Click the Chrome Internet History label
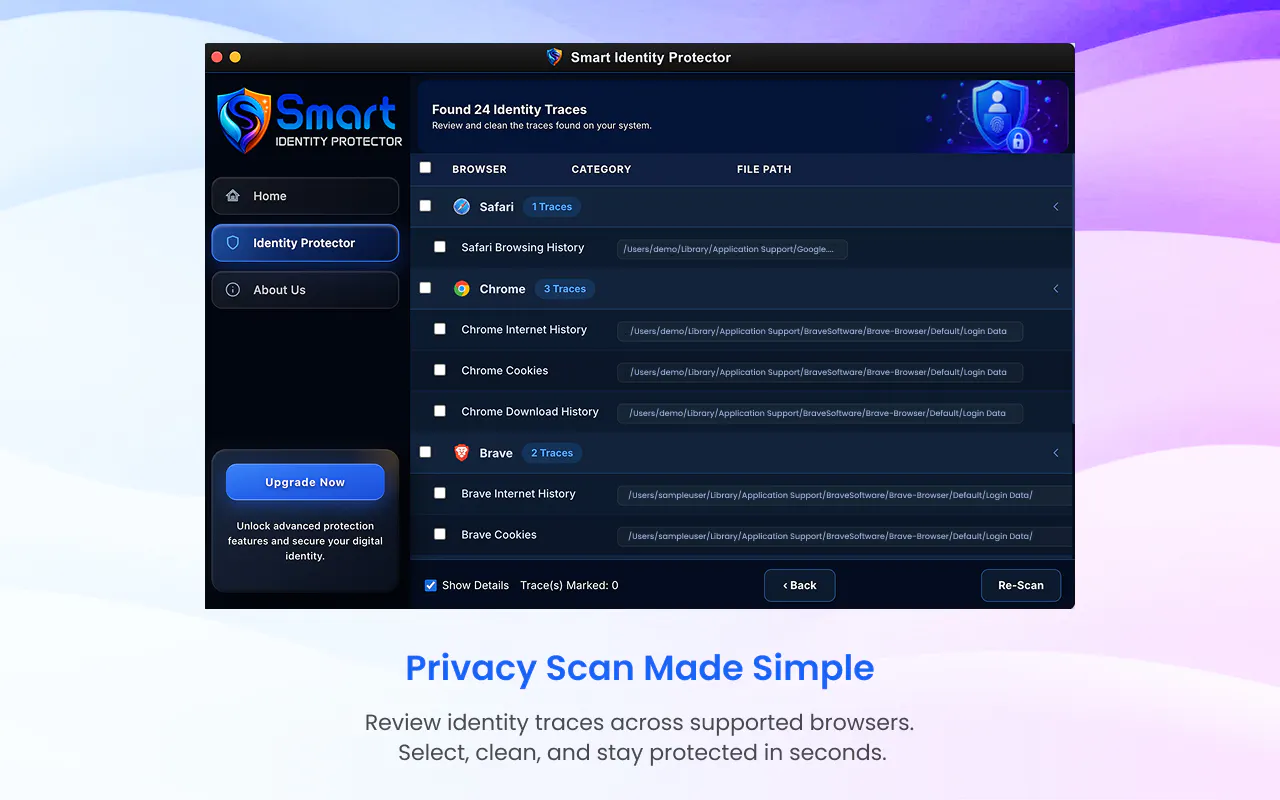Image resolution: width=1280 pixels, height=800 pixels. (524, 329)
